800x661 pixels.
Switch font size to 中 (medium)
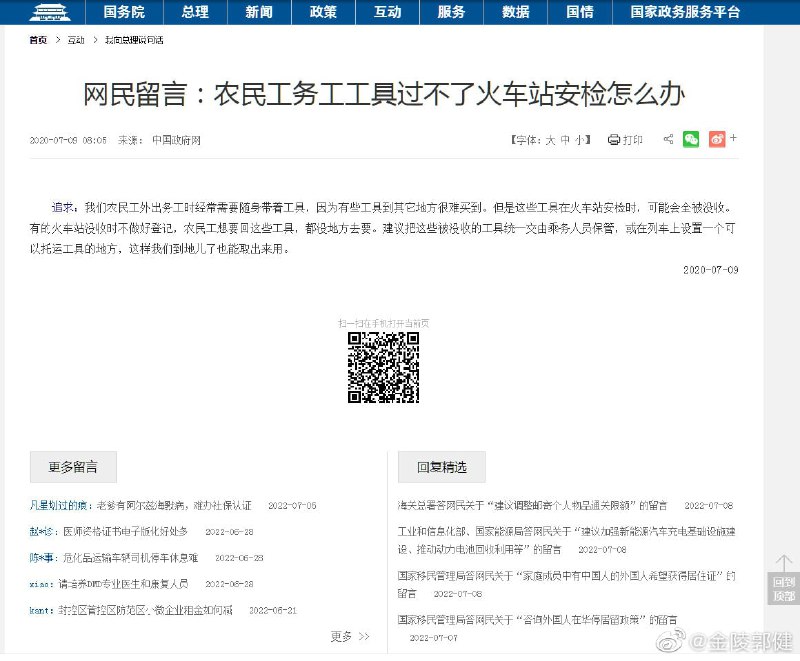[x=566, y=140]
